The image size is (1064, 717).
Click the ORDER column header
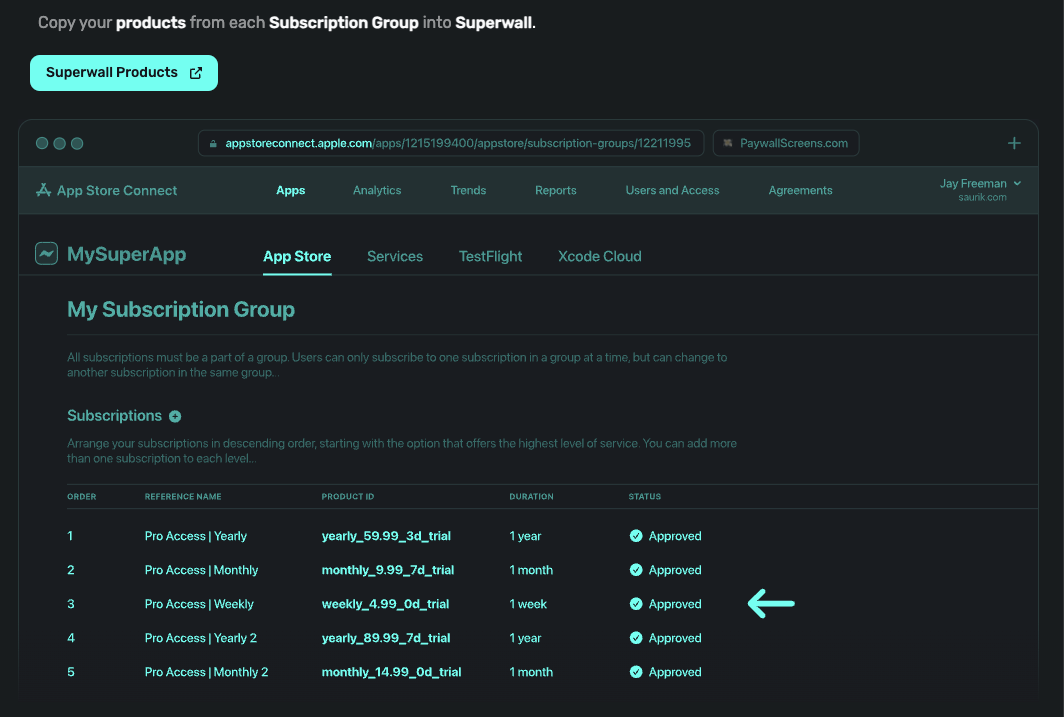(x=81, y=497)
